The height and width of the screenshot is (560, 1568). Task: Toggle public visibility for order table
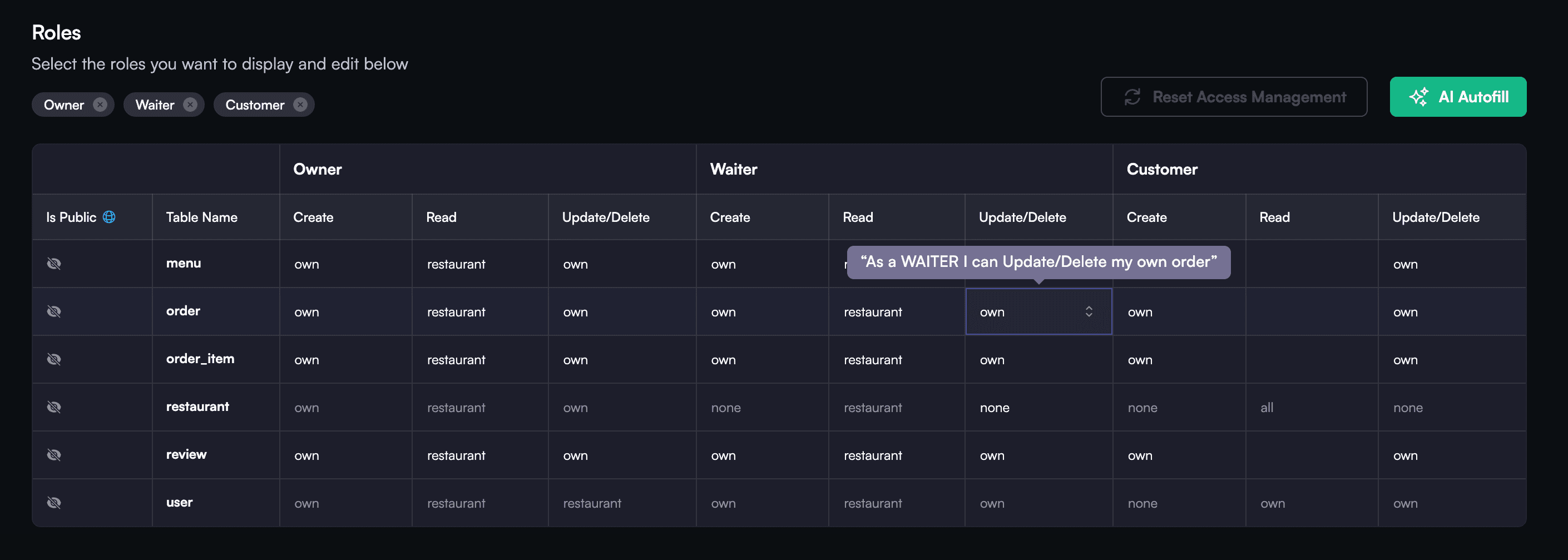(x=54, y=311)
